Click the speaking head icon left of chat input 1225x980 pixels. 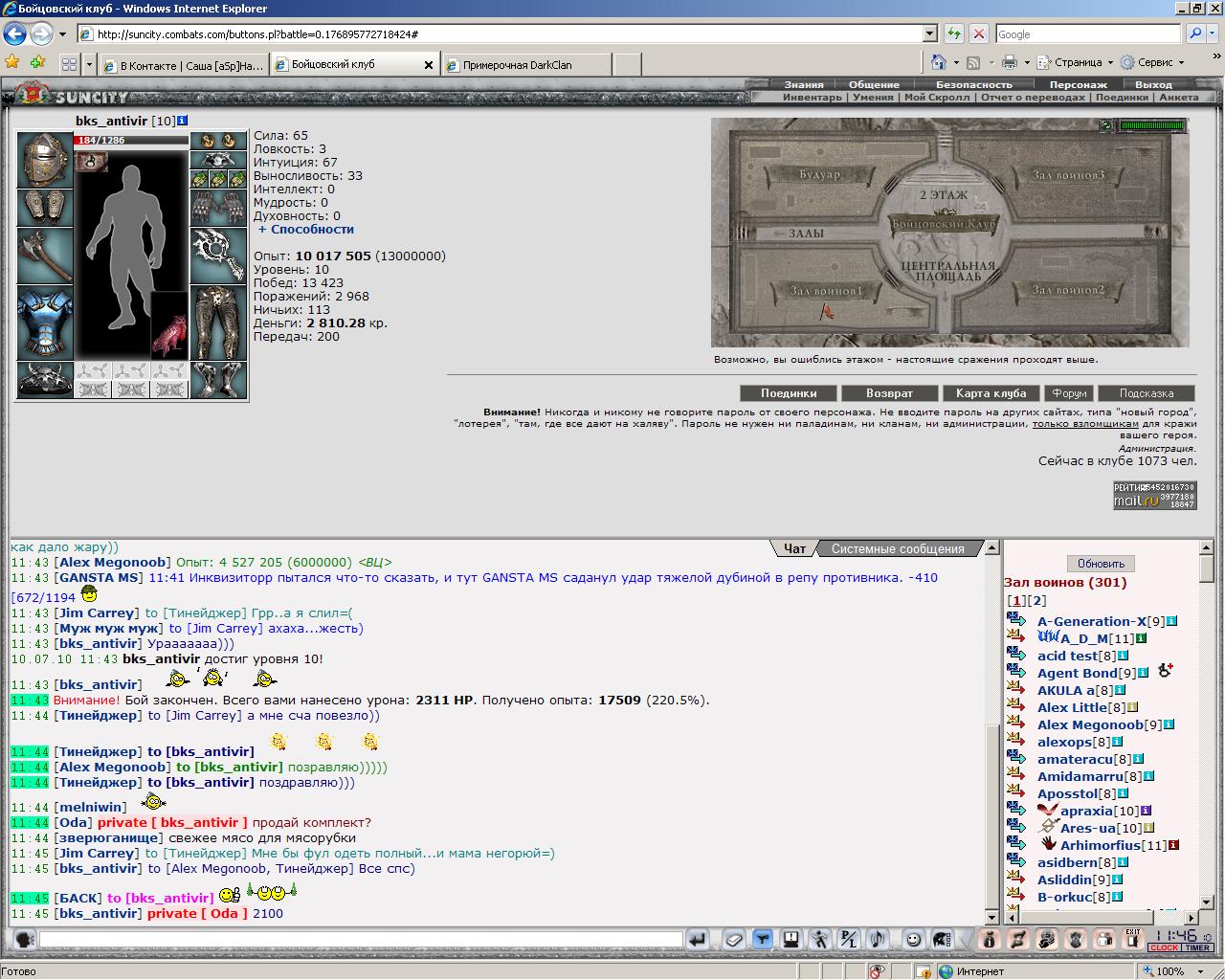click(25, 940)
